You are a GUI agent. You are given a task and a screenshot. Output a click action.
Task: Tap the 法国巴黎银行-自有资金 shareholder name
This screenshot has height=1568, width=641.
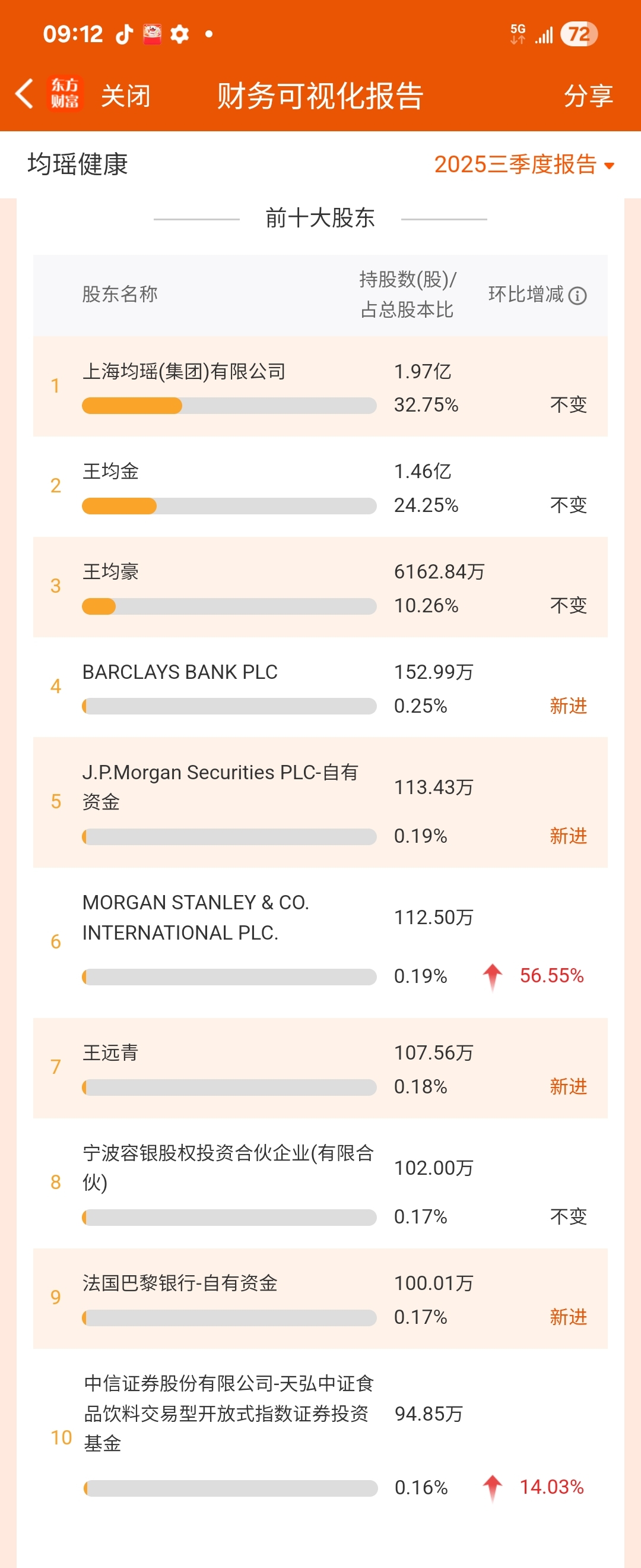click(180, 1283)
